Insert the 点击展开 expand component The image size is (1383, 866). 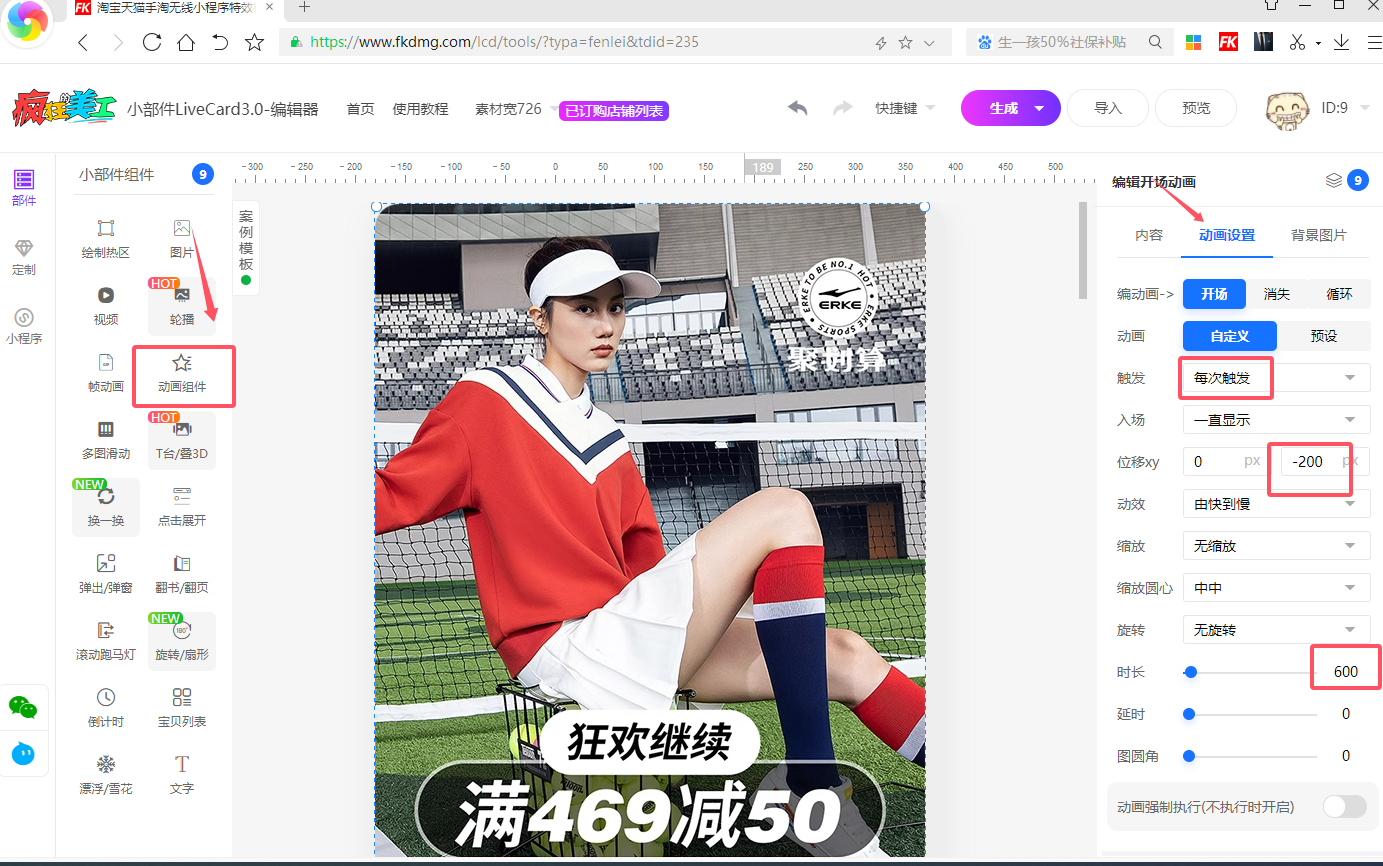tap(181, 507)
